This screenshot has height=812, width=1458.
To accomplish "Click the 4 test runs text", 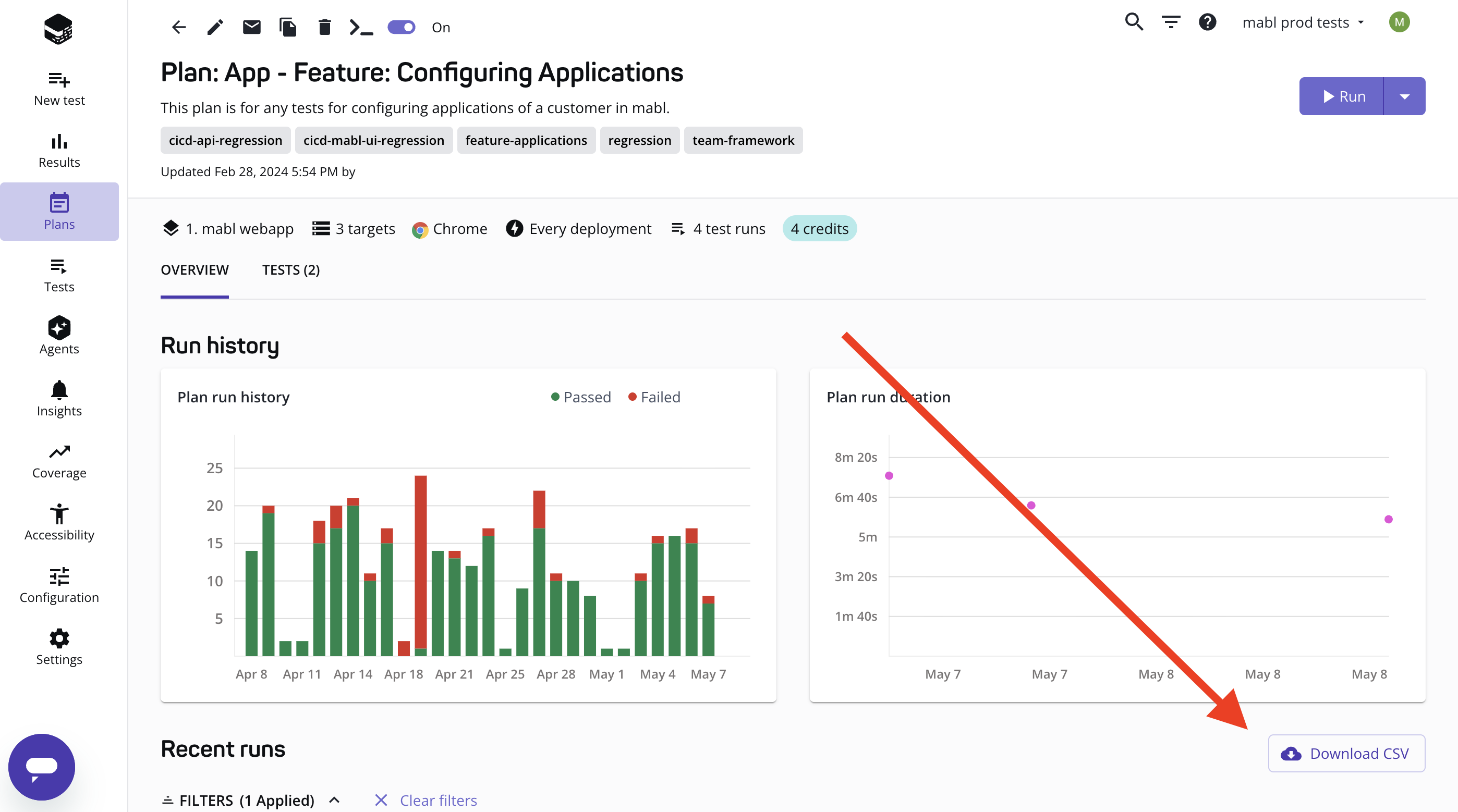I will [x=729, y=229].
